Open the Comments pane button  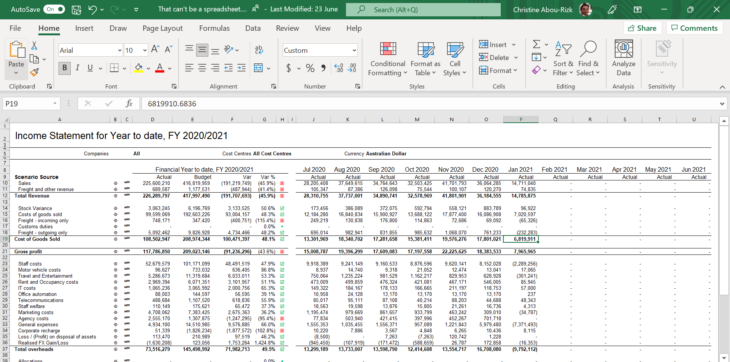pyautogui.click(x=694, y=28)
